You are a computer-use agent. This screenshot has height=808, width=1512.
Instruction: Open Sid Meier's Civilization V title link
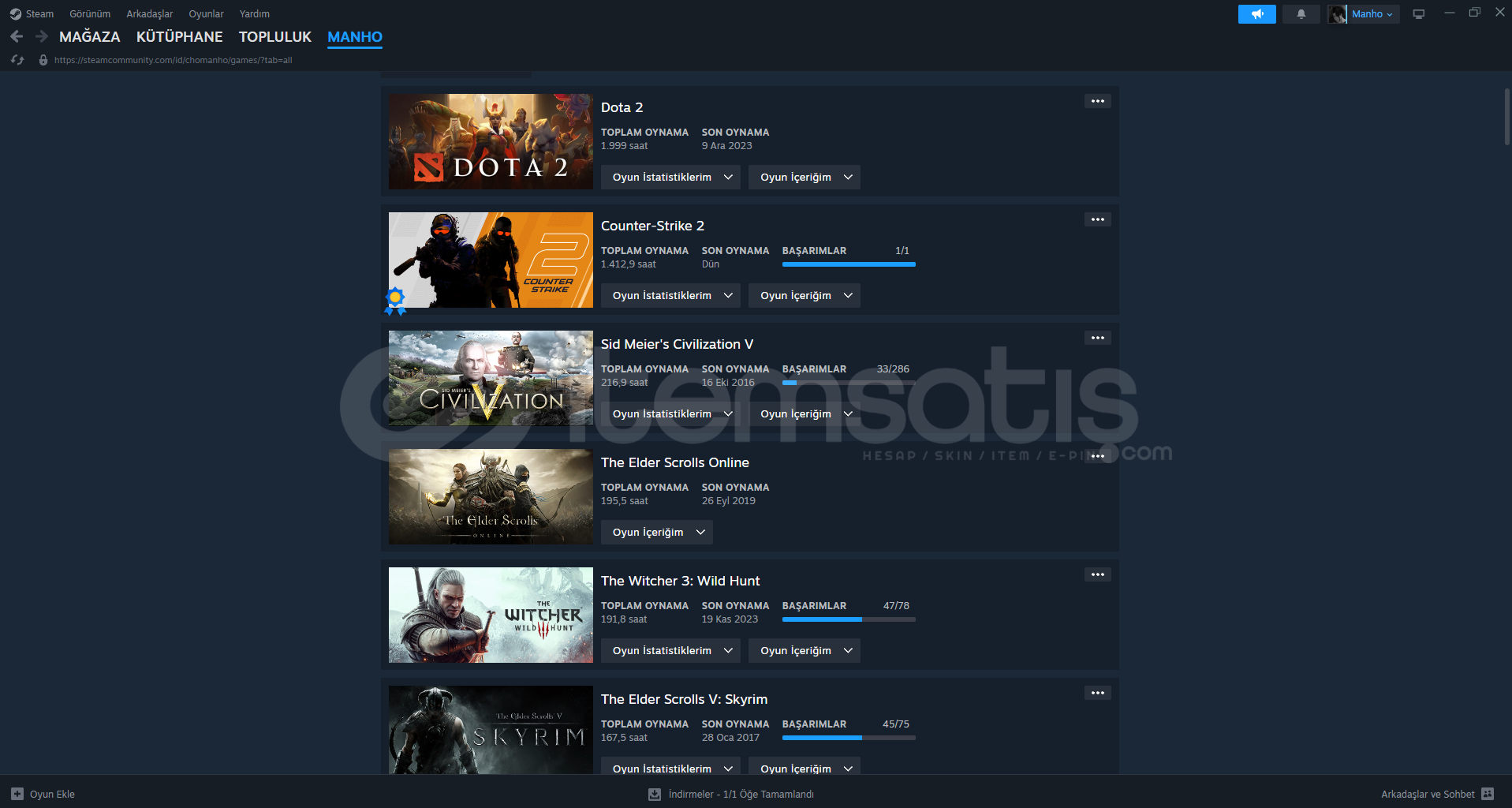[677, 344]
